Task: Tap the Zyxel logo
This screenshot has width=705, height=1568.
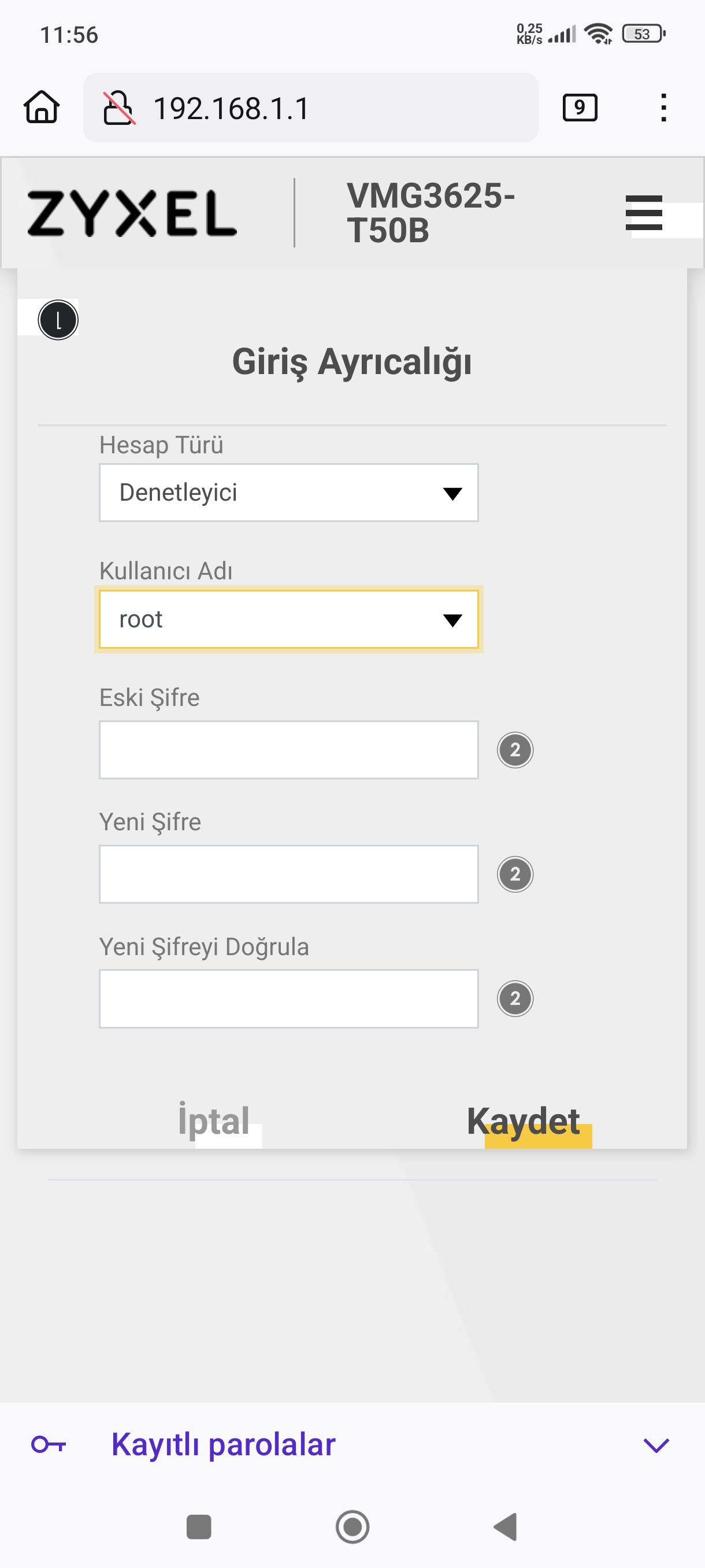Action: point(131,213)
